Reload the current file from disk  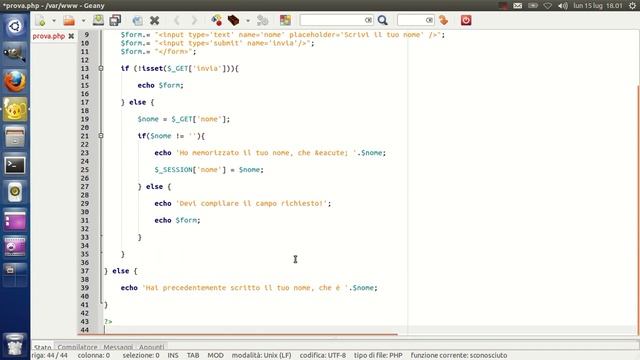138,20
